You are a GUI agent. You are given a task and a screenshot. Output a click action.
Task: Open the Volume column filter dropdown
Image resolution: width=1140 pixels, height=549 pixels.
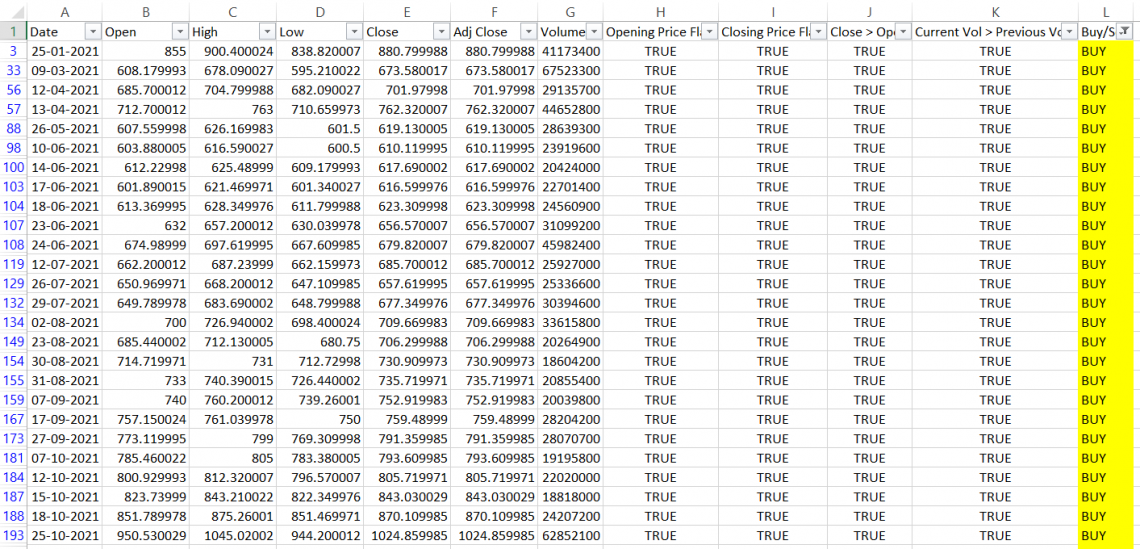(x=593, y=32)
